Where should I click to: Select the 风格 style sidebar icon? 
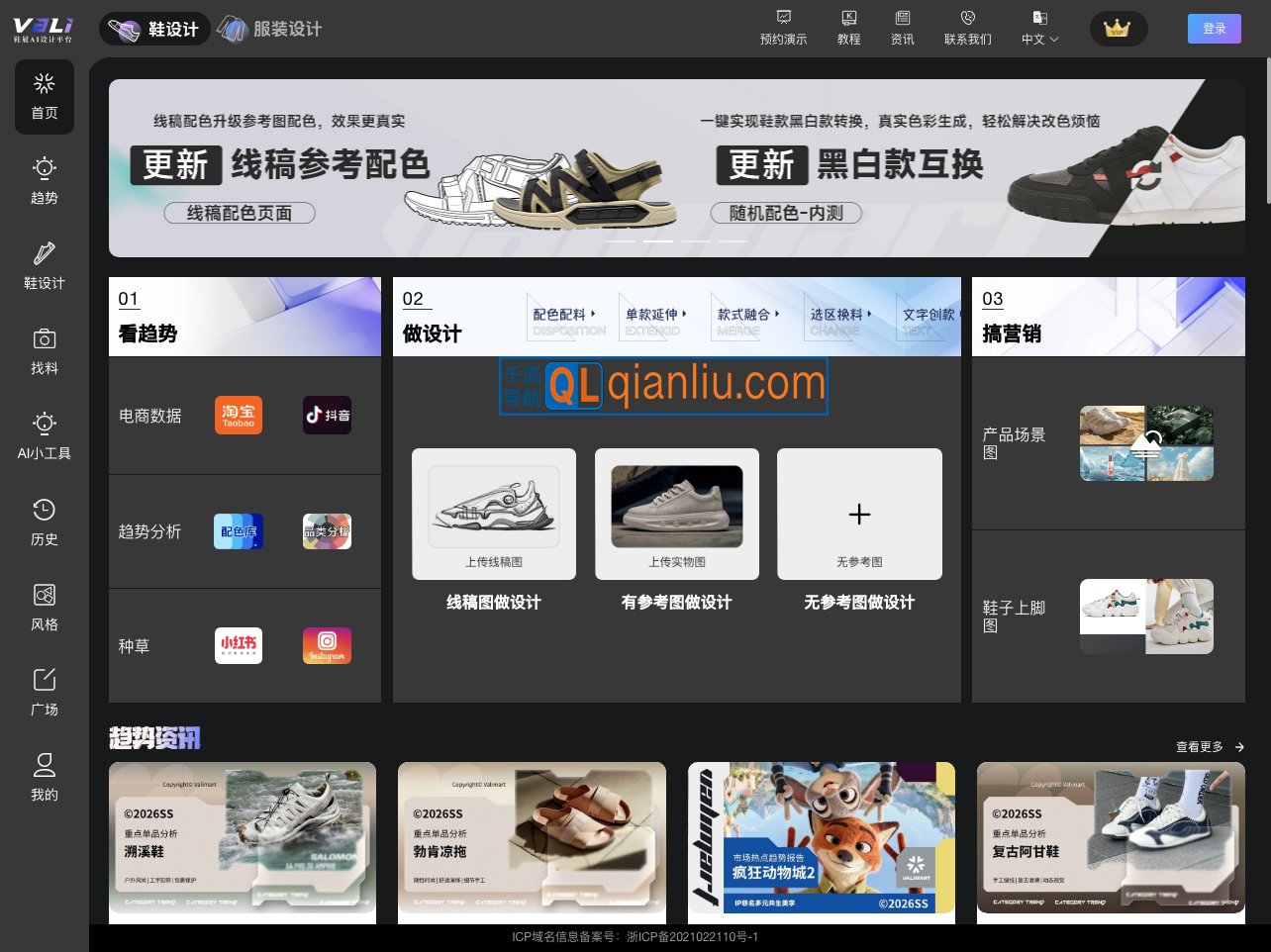coord(44,608)
